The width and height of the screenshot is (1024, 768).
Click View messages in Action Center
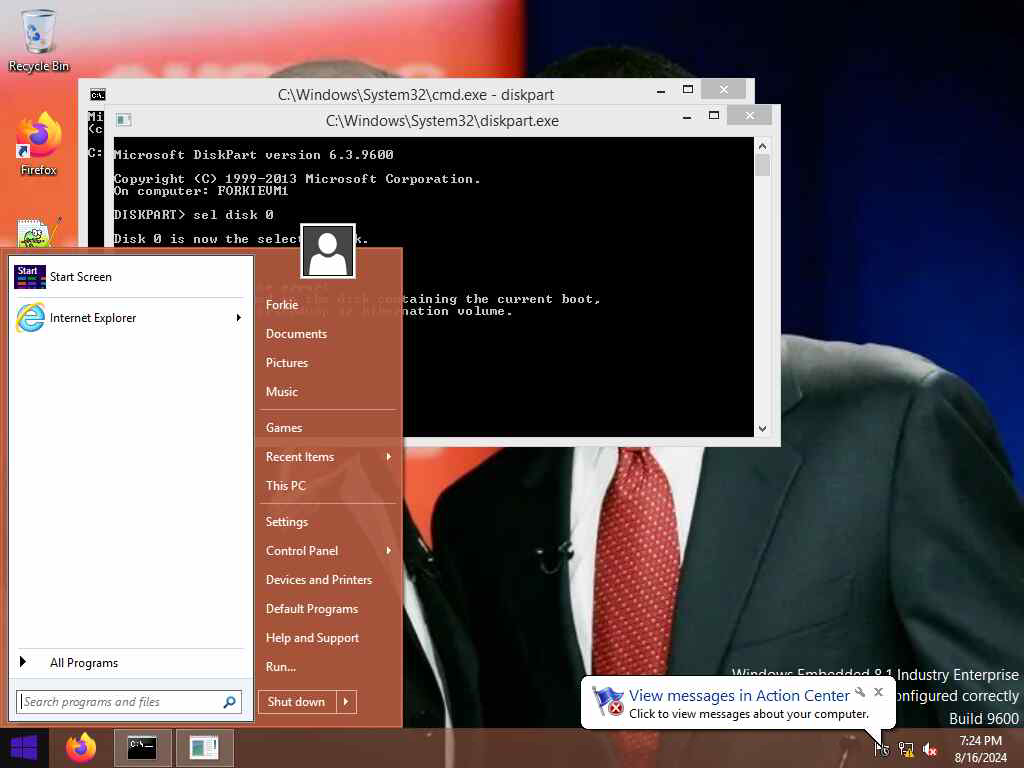[738, 696]
